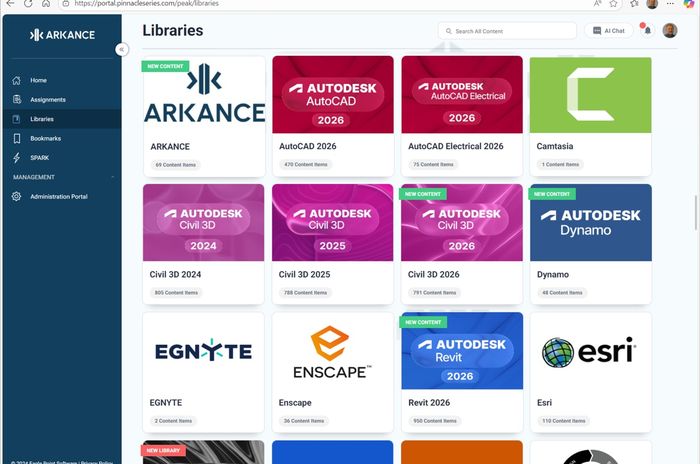Click the Revit 2026 title text

click(x=429, y=403)
